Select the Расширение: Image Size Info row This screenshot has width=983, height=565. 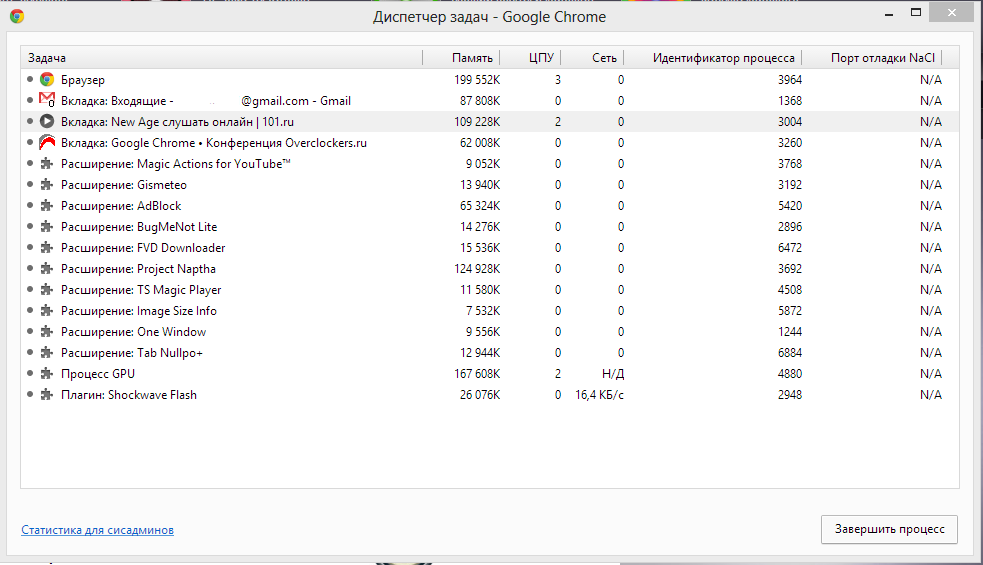(490, 310)
